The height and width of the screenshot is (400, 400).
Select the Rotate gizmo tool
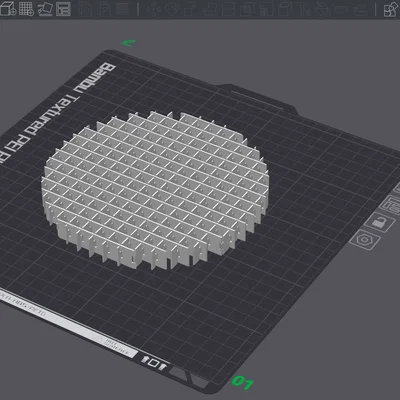coord(172,9)
